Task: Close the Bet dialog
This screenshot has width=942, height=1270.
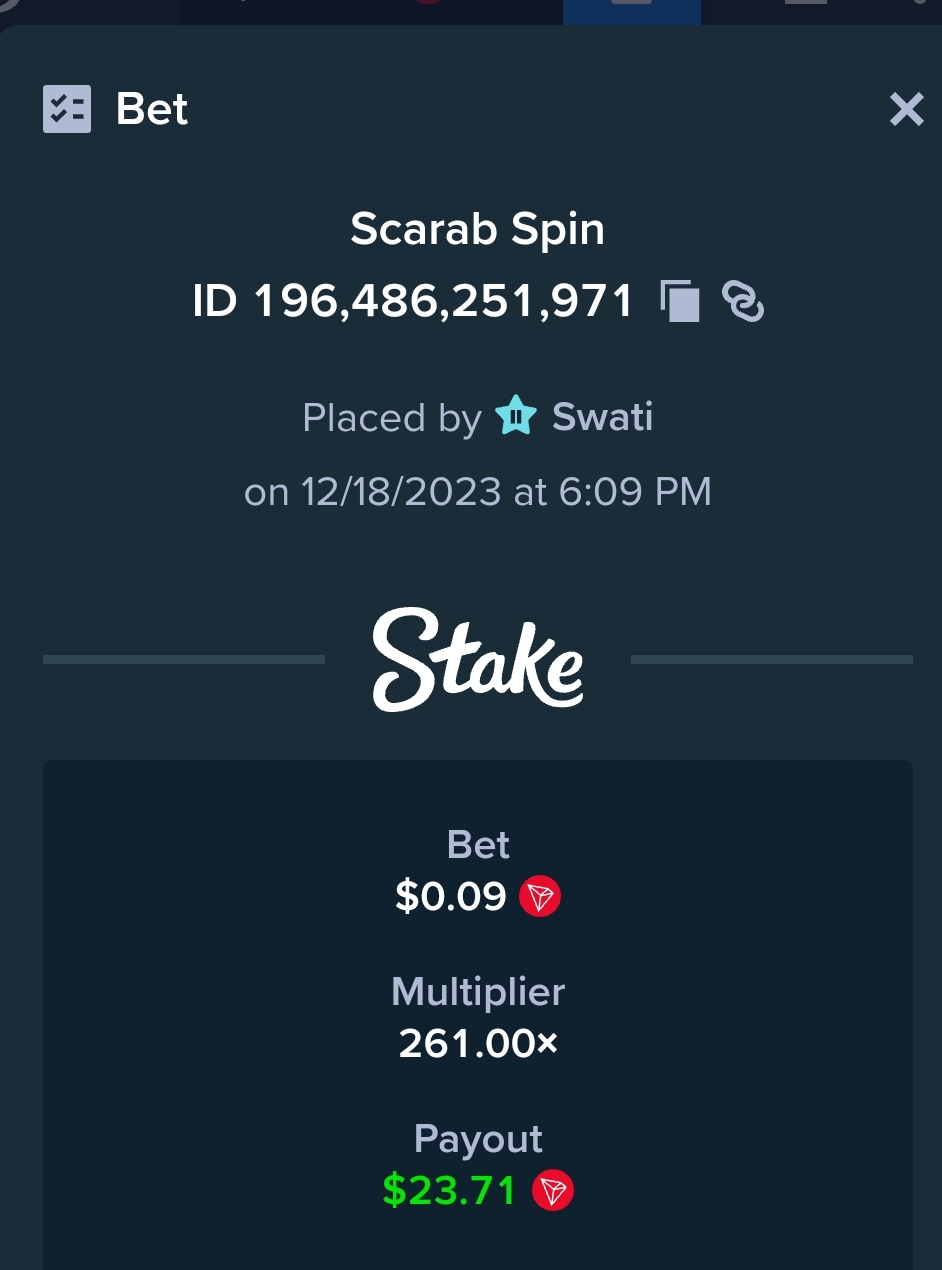Action: 907,109
